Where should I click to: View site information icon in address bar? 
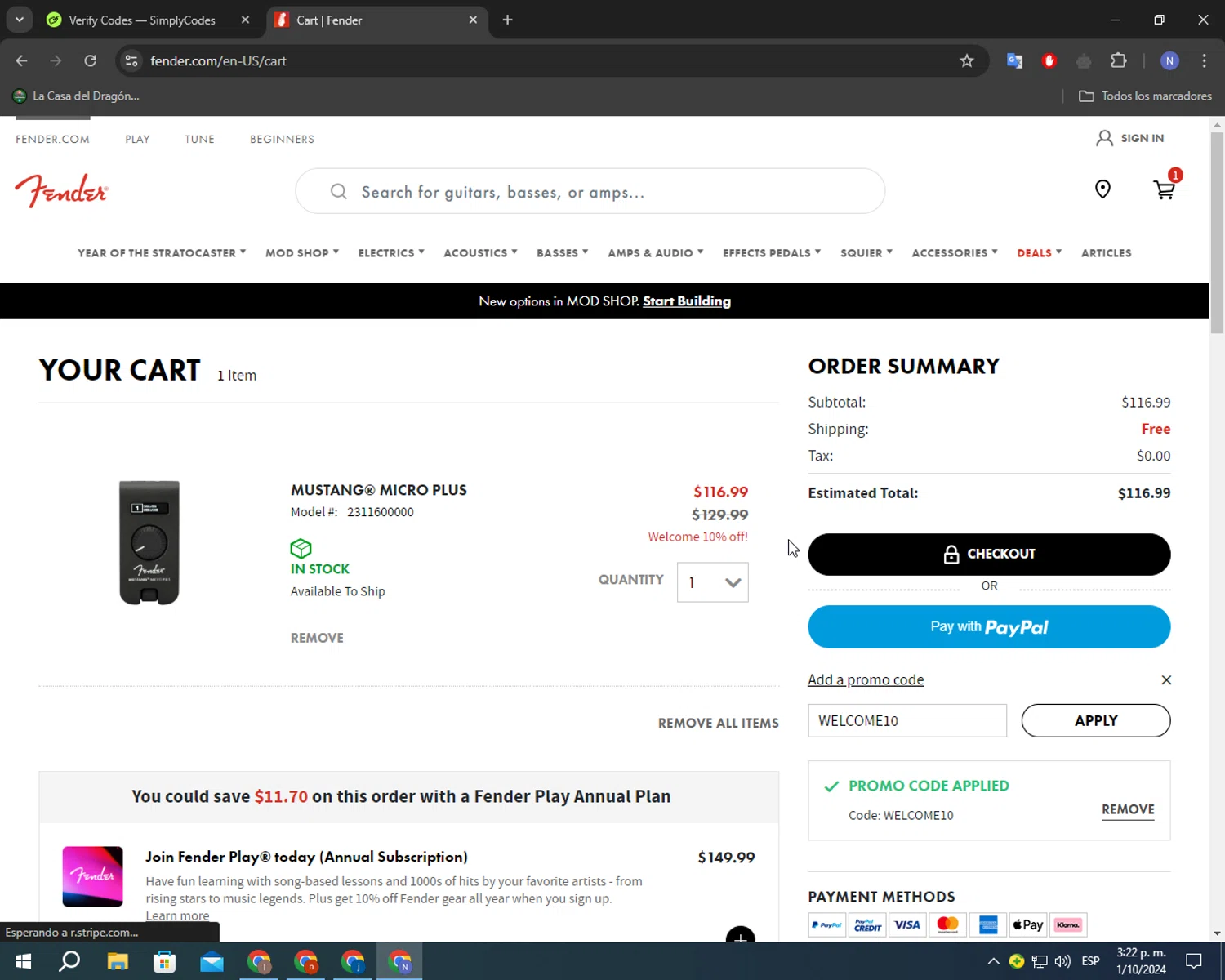point(131,60)
